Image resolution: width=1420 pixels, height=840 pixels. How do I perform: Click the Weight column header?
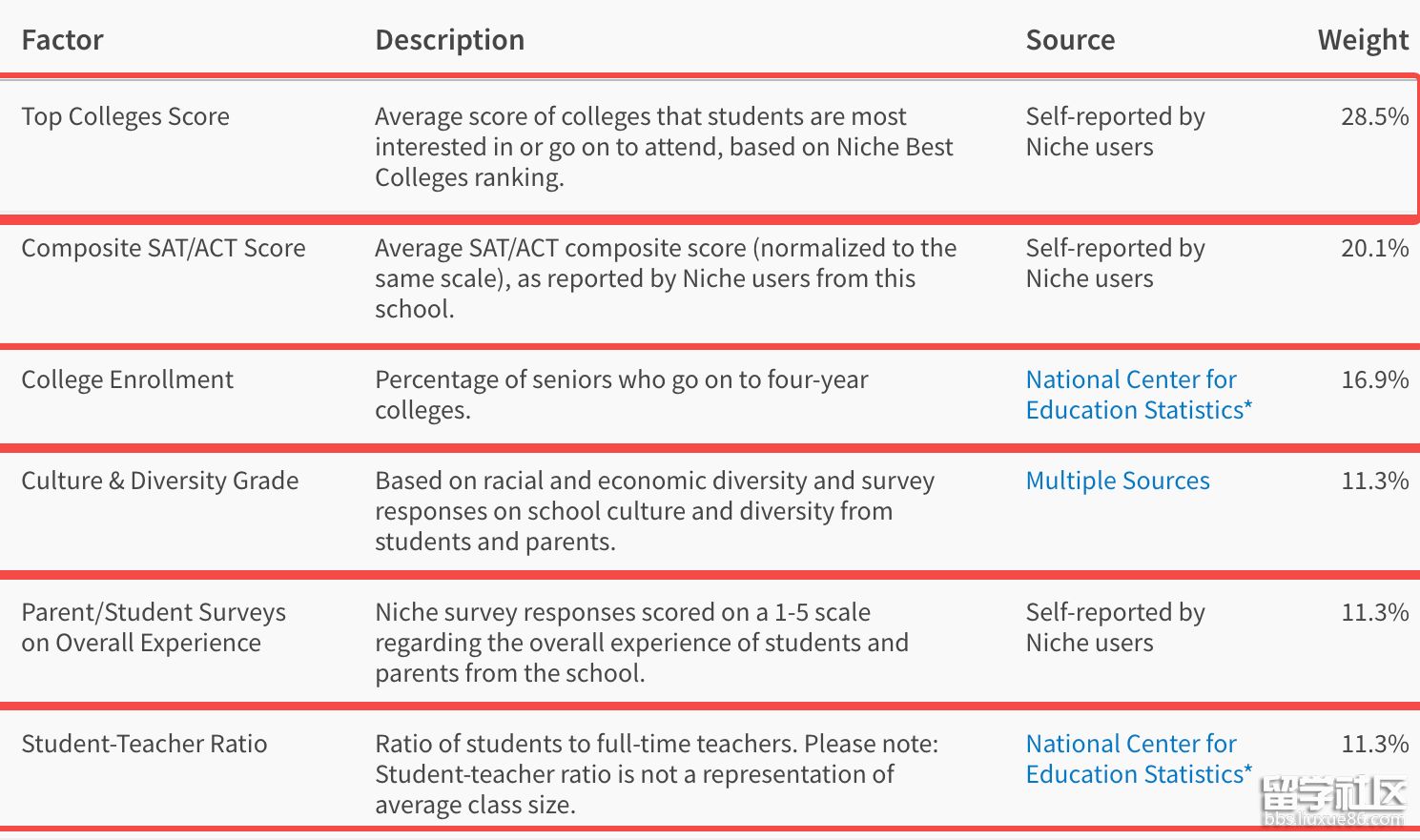pos(1362,40)
